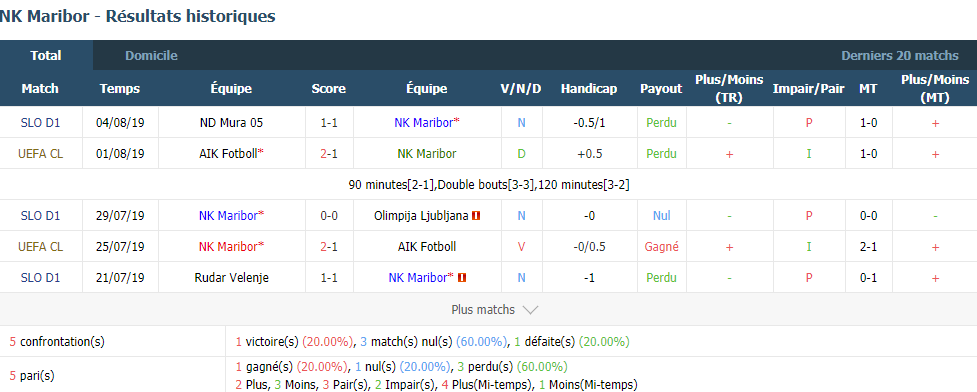This screenshot has width=977, height=392.
Task: Expand the Plus matchs chevron arrow
Action: coord(530,310)
